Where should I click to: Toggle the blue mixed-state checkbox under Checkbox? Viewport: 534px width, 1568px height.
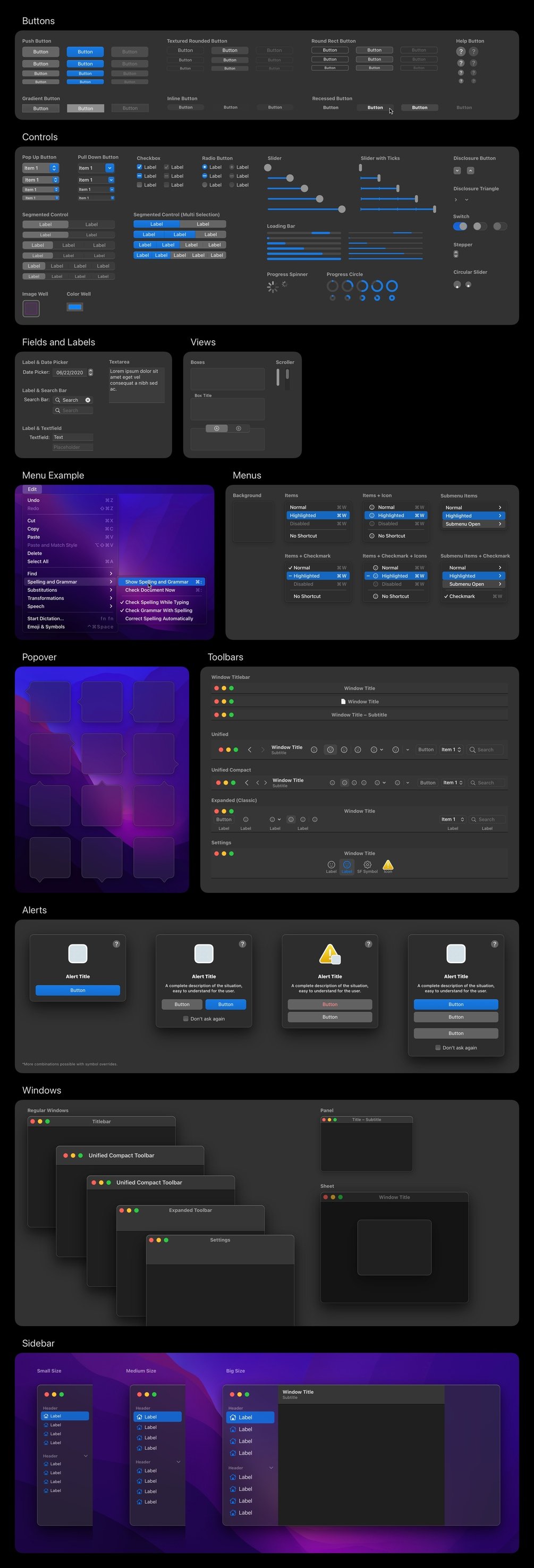[139, 176]
